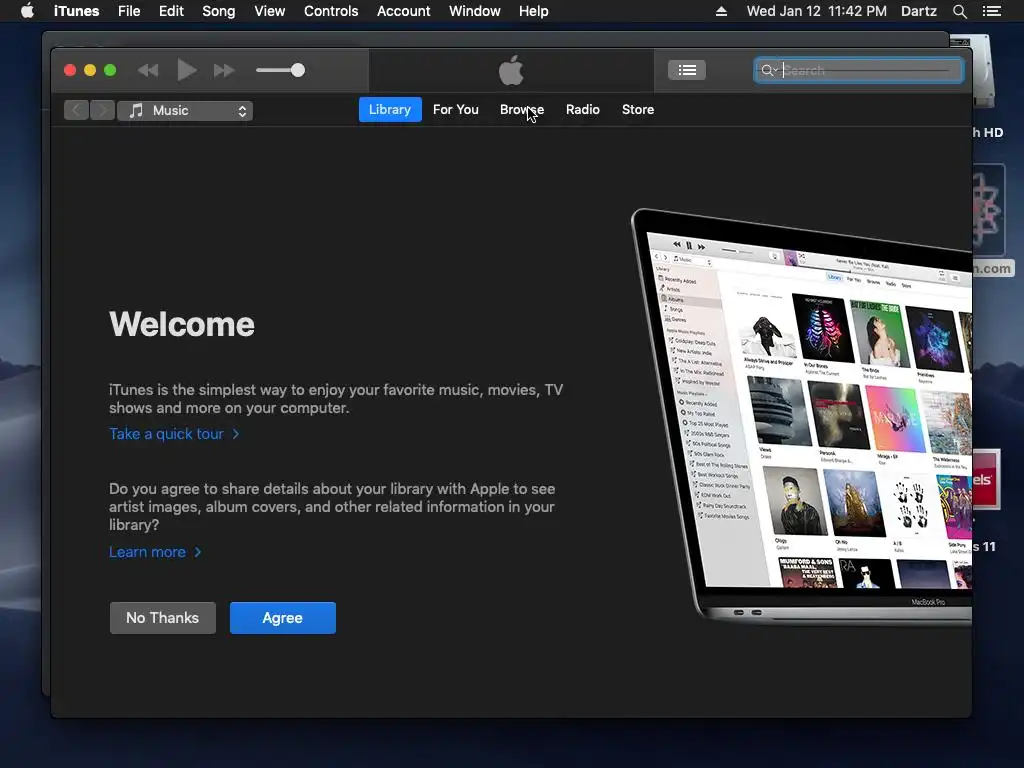The width and height of the screenshot is (1024, 768).
Task: Open the View menu
Action: 270,11
